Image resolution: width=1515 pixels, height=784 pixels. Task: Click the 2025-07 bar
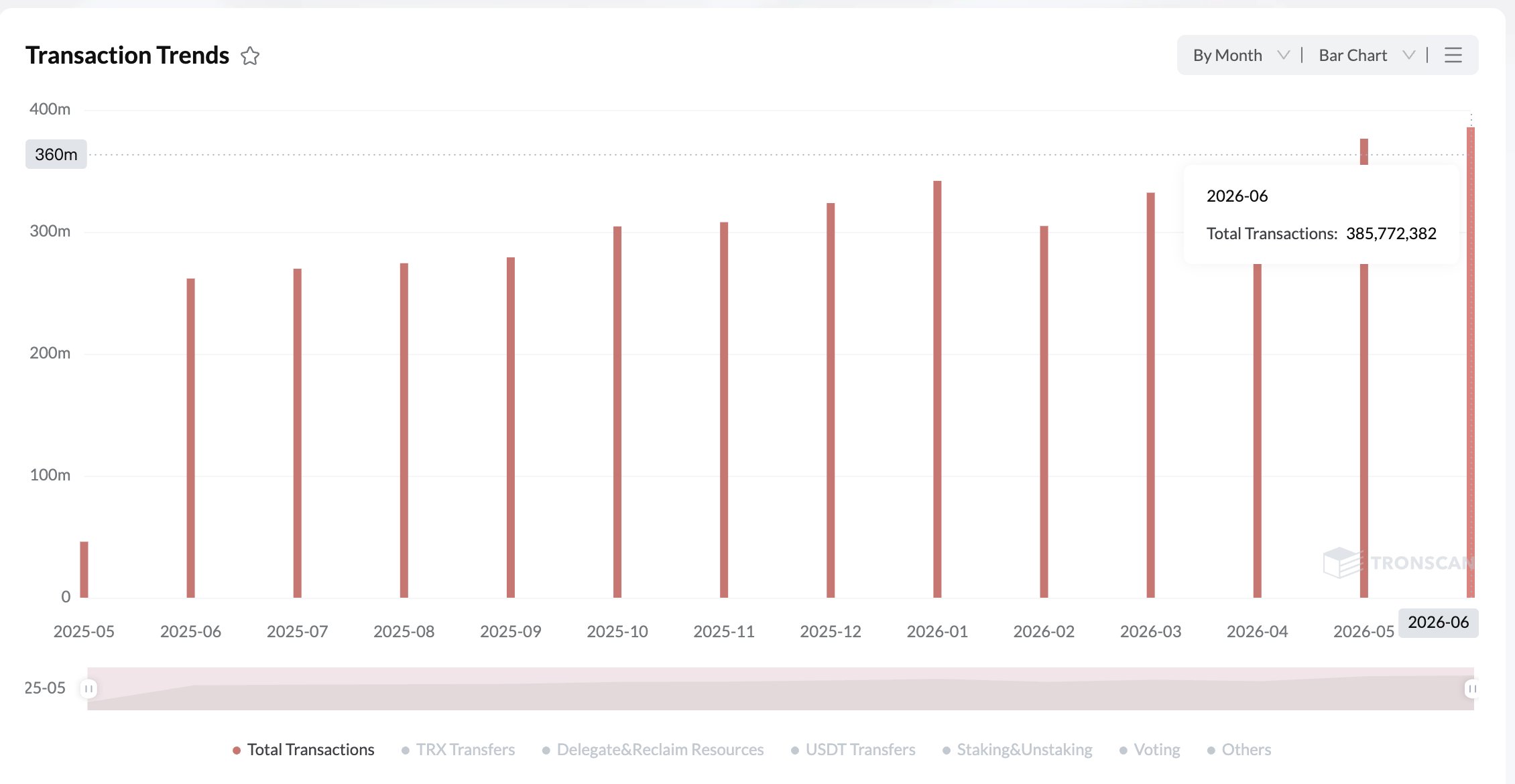click(x=298, y=434)
